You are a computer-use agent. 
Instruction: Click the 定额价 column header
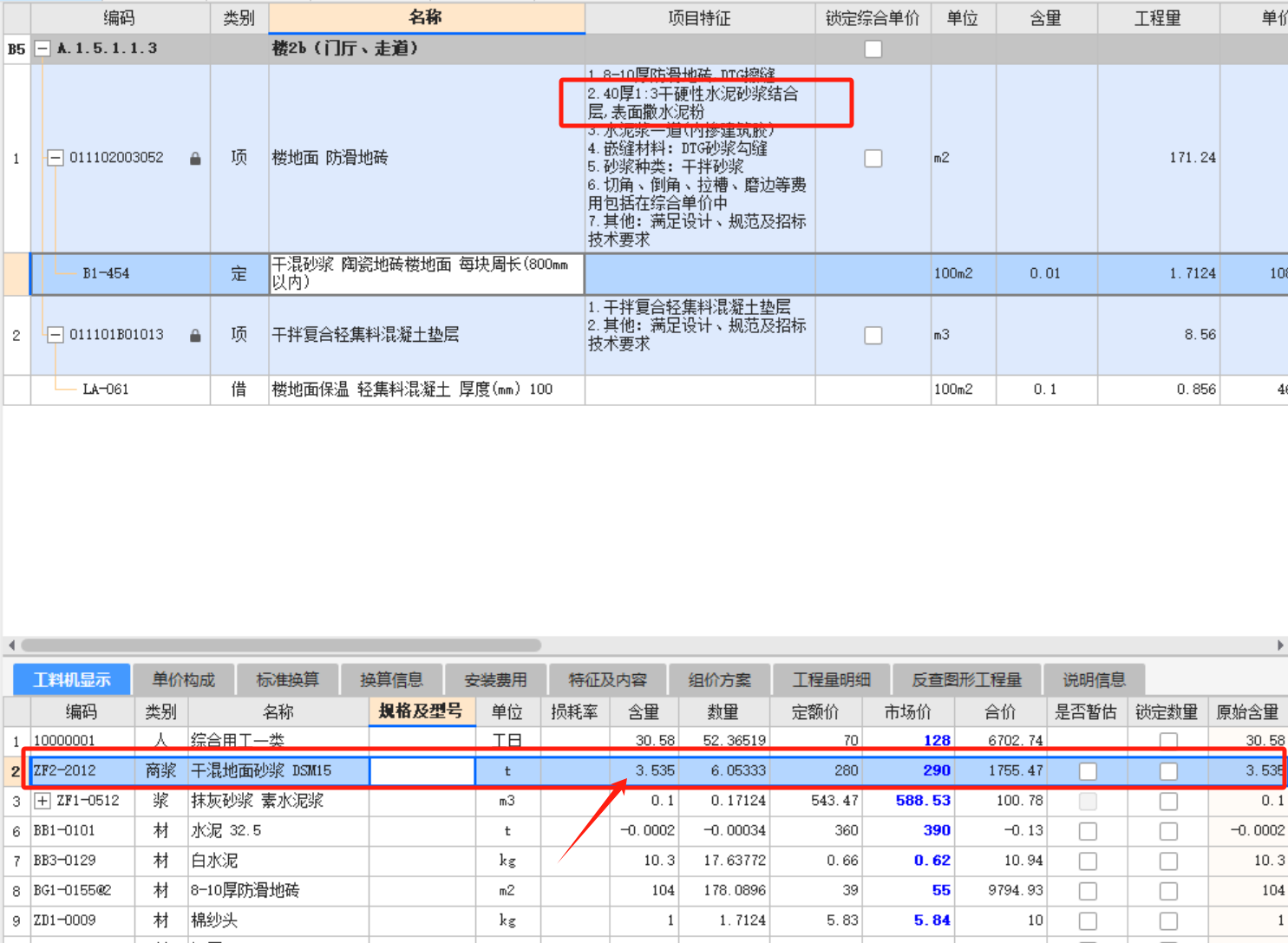point(816,712)
